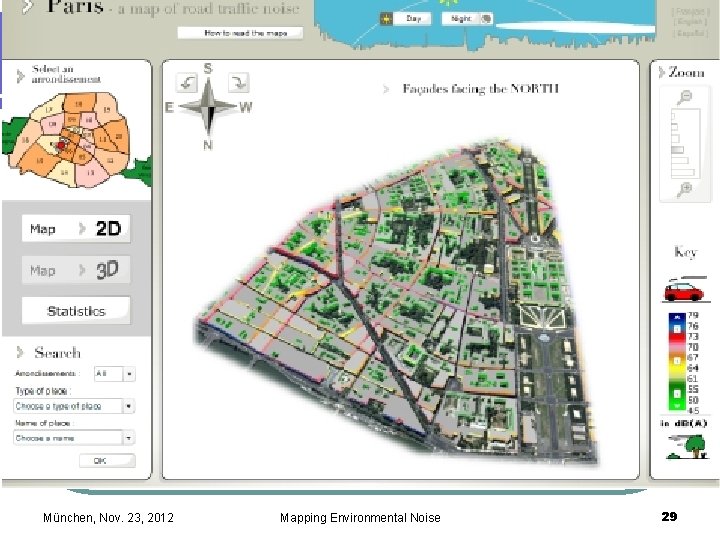This screenshot has height=540, width=720.
Task: Switch language to Français
Action: pyautogui.click(x=690, y=10)
